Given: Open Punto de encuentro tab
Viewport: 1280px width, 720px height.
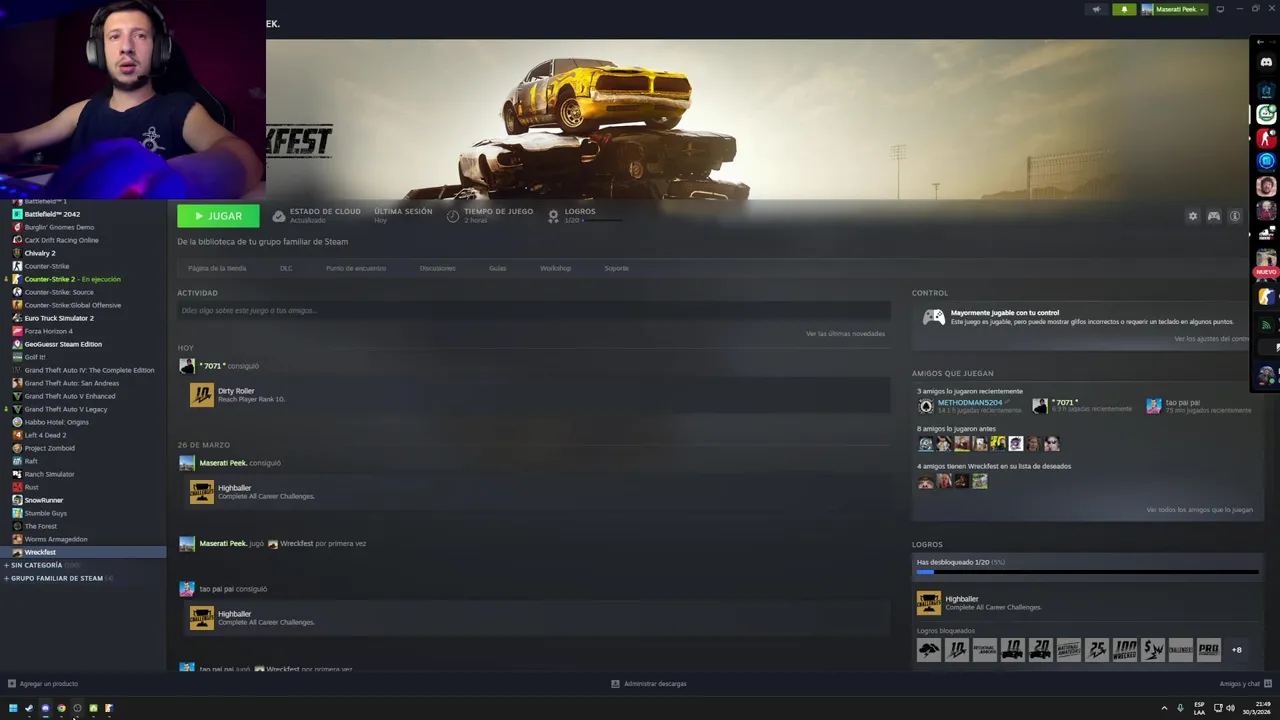Looking at the screenshot, I should point(356,268).
